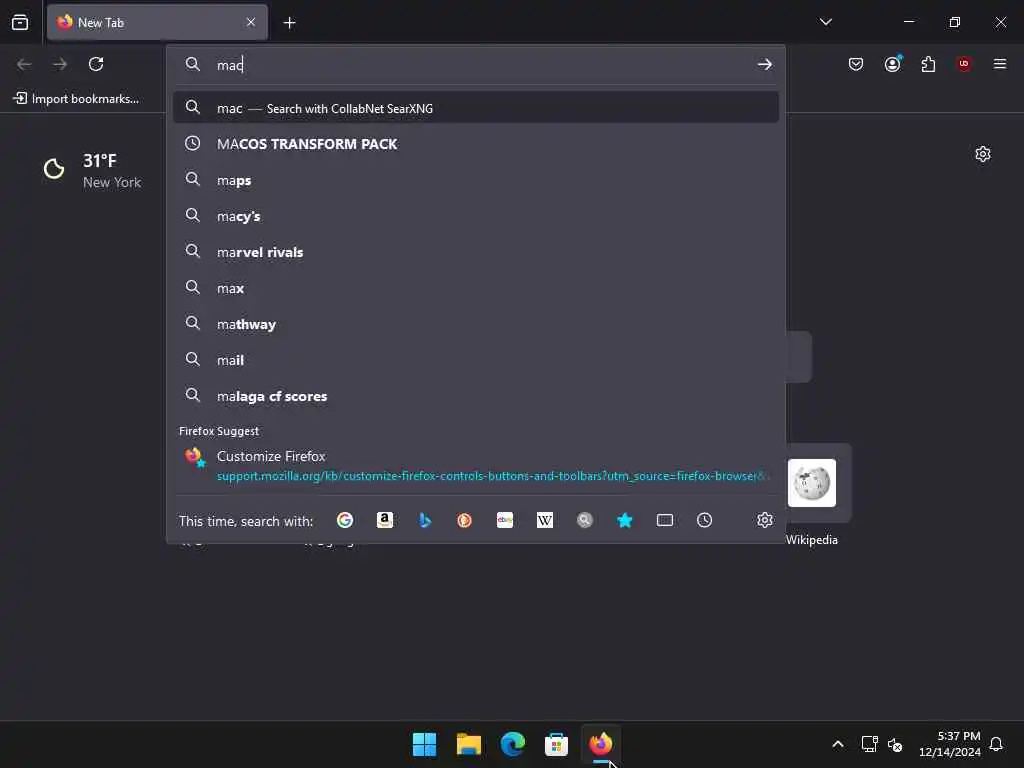Click the go arrow in address bar

pos(765,64)
